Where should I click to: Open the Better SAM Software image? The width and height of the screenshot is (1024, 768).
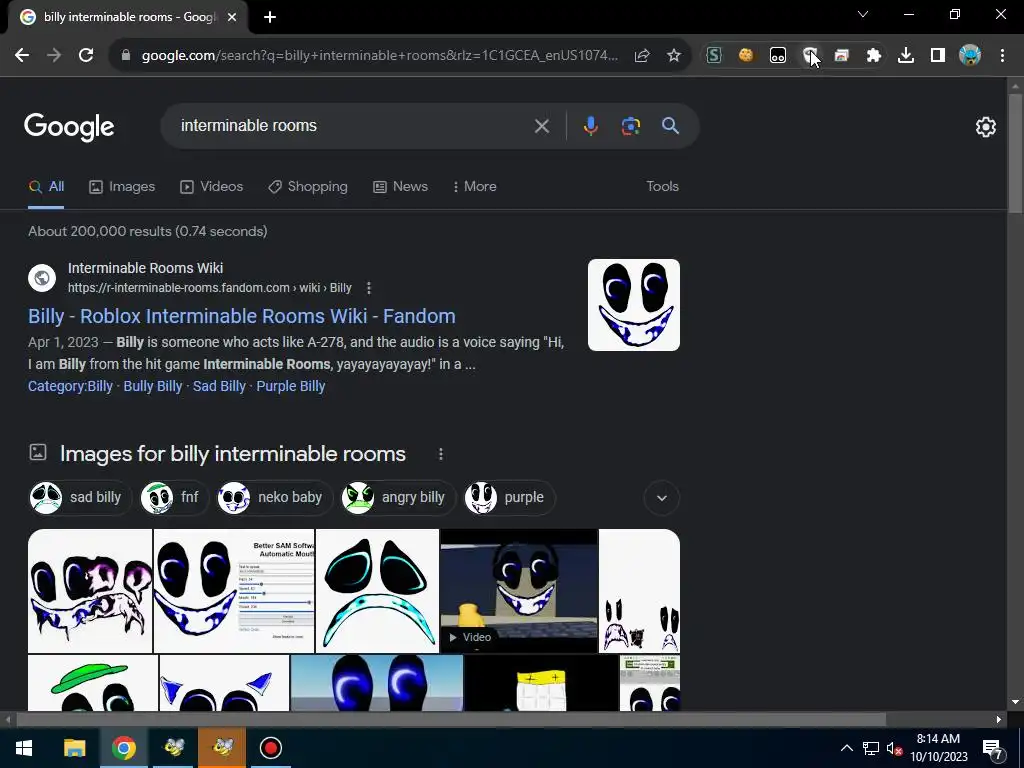tap(234, 591)
